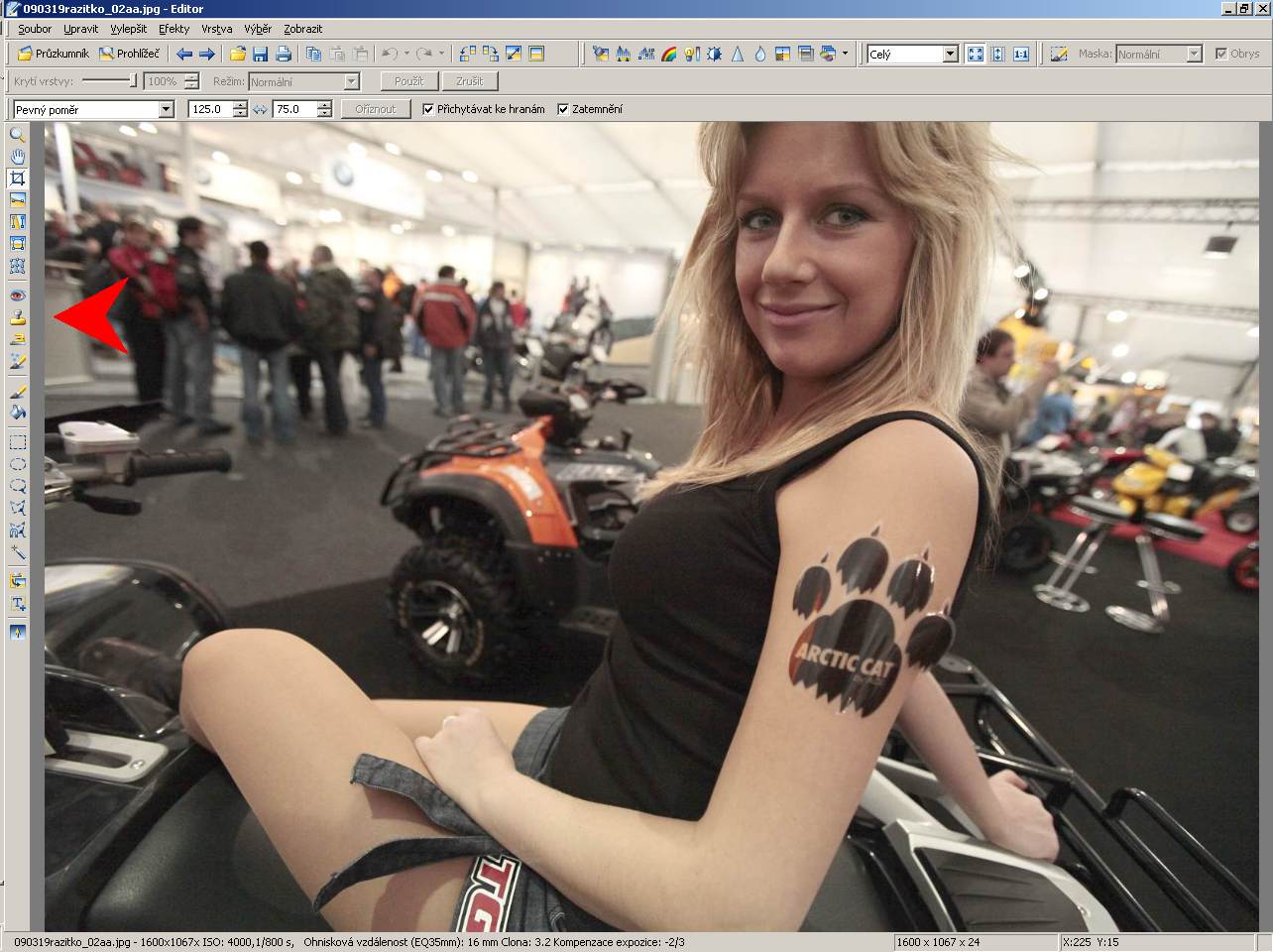Select the Red Eye removal tool
The image size is (1273, 952).
coord(18,296)
